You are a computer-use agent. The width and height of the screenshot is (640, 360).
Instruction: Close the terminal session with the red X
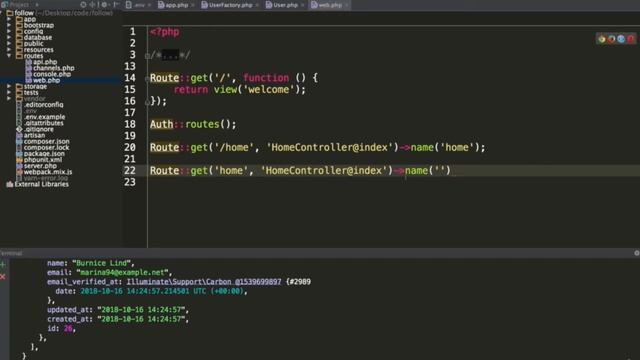click(3, 277)
